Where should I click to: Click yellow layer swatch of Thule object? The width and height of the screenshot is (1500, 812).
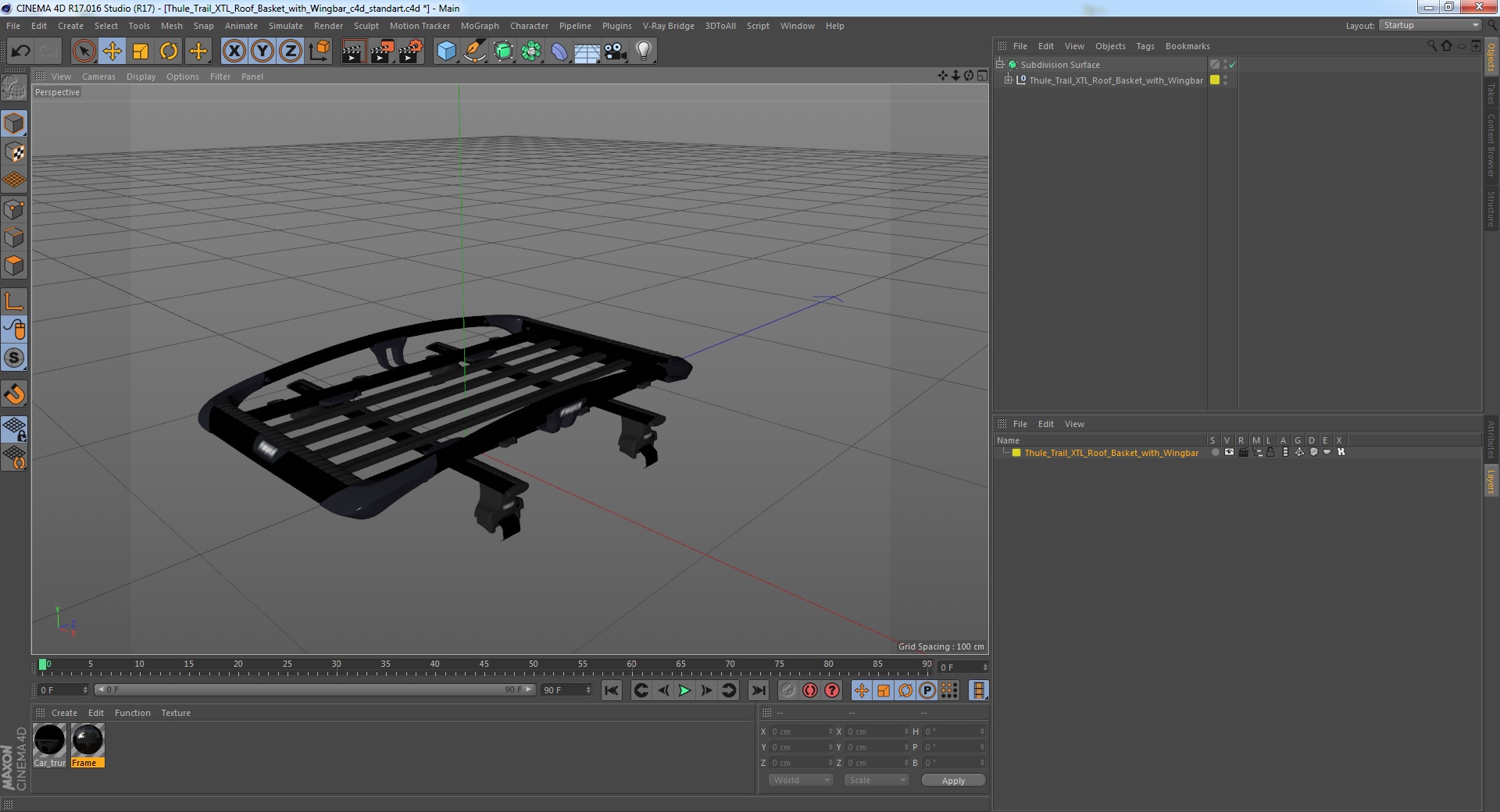(x=1215, y=80)
